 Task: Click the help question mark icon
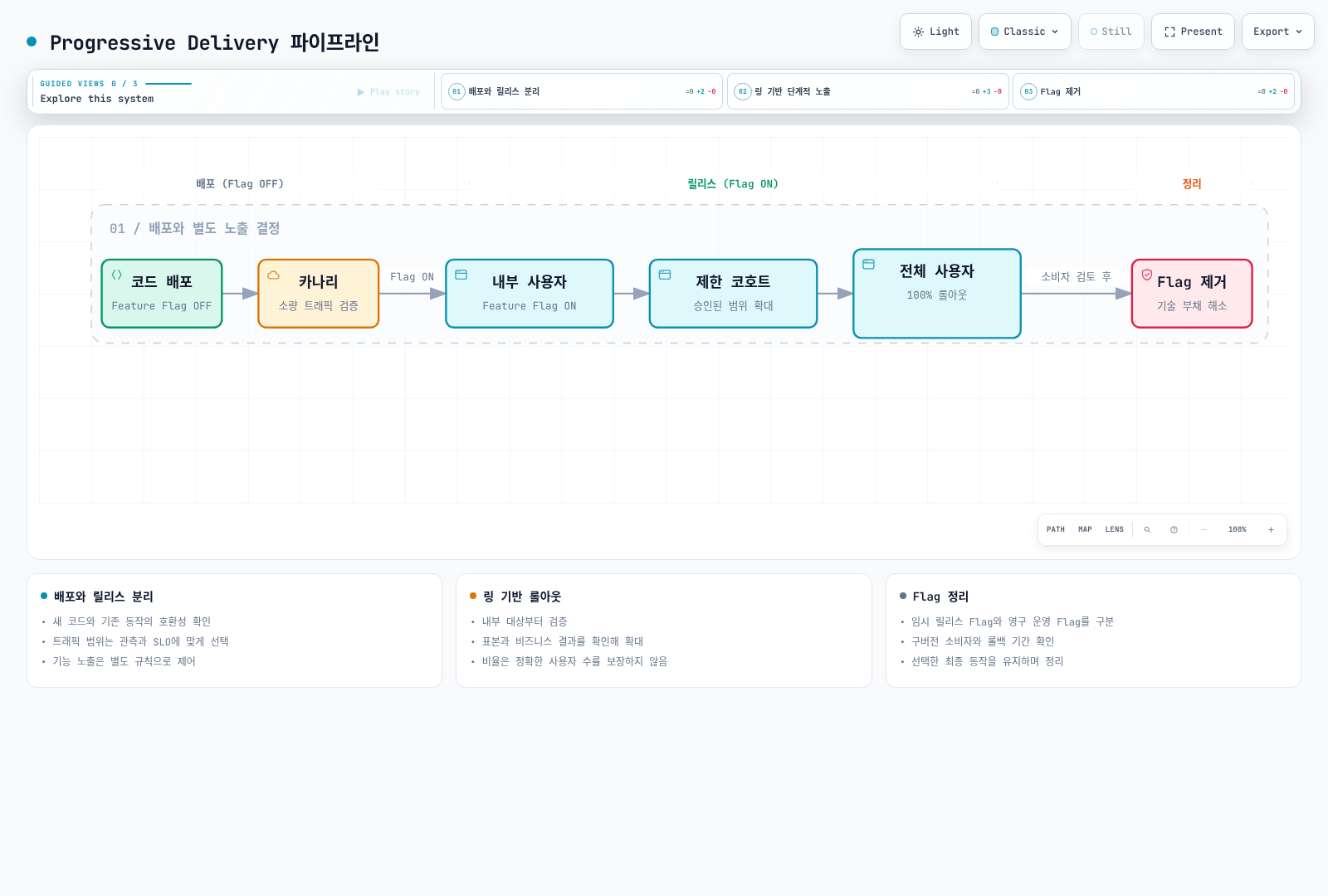[1174, 529]
